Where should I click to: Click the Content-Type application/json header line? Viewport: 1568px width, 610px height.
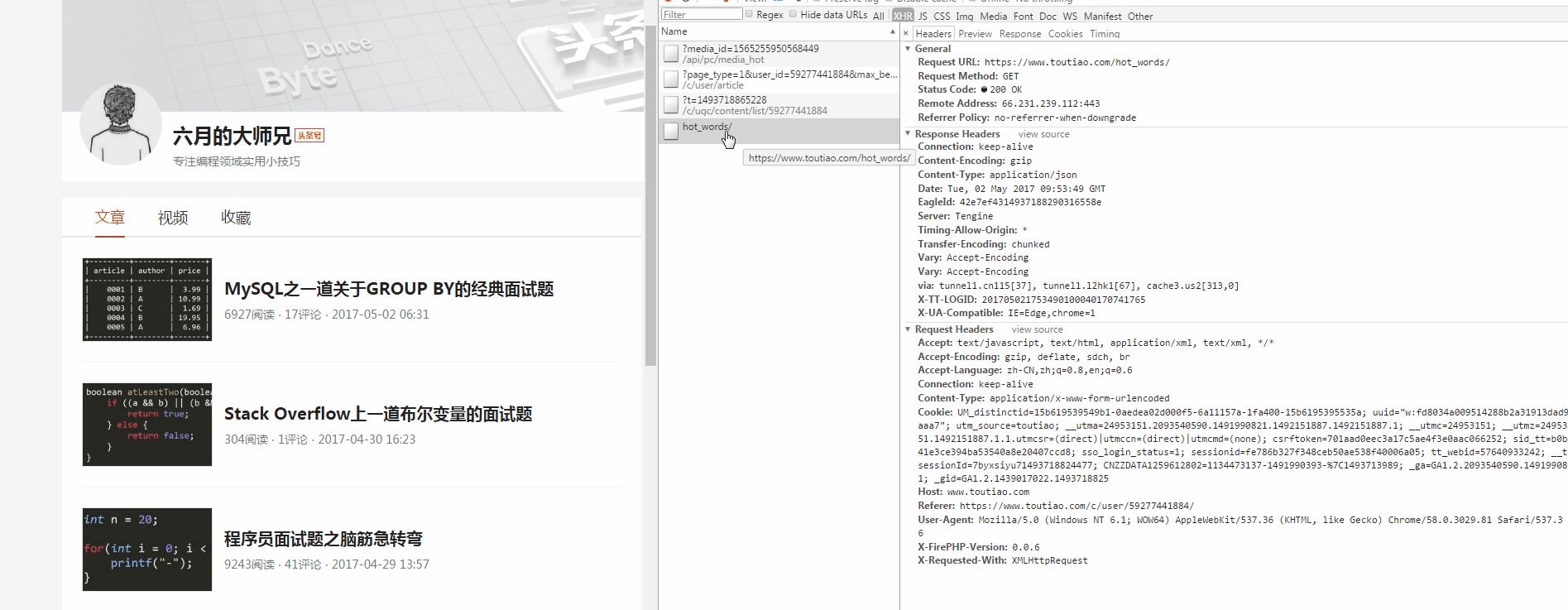pyautogui.click(x=997, y=175)
